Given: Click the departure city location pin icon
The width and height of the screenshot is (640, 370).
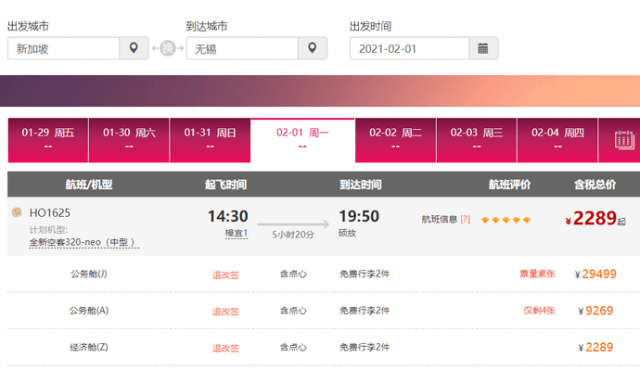Looking at the screenshot, I should click(x=133, y=48).
